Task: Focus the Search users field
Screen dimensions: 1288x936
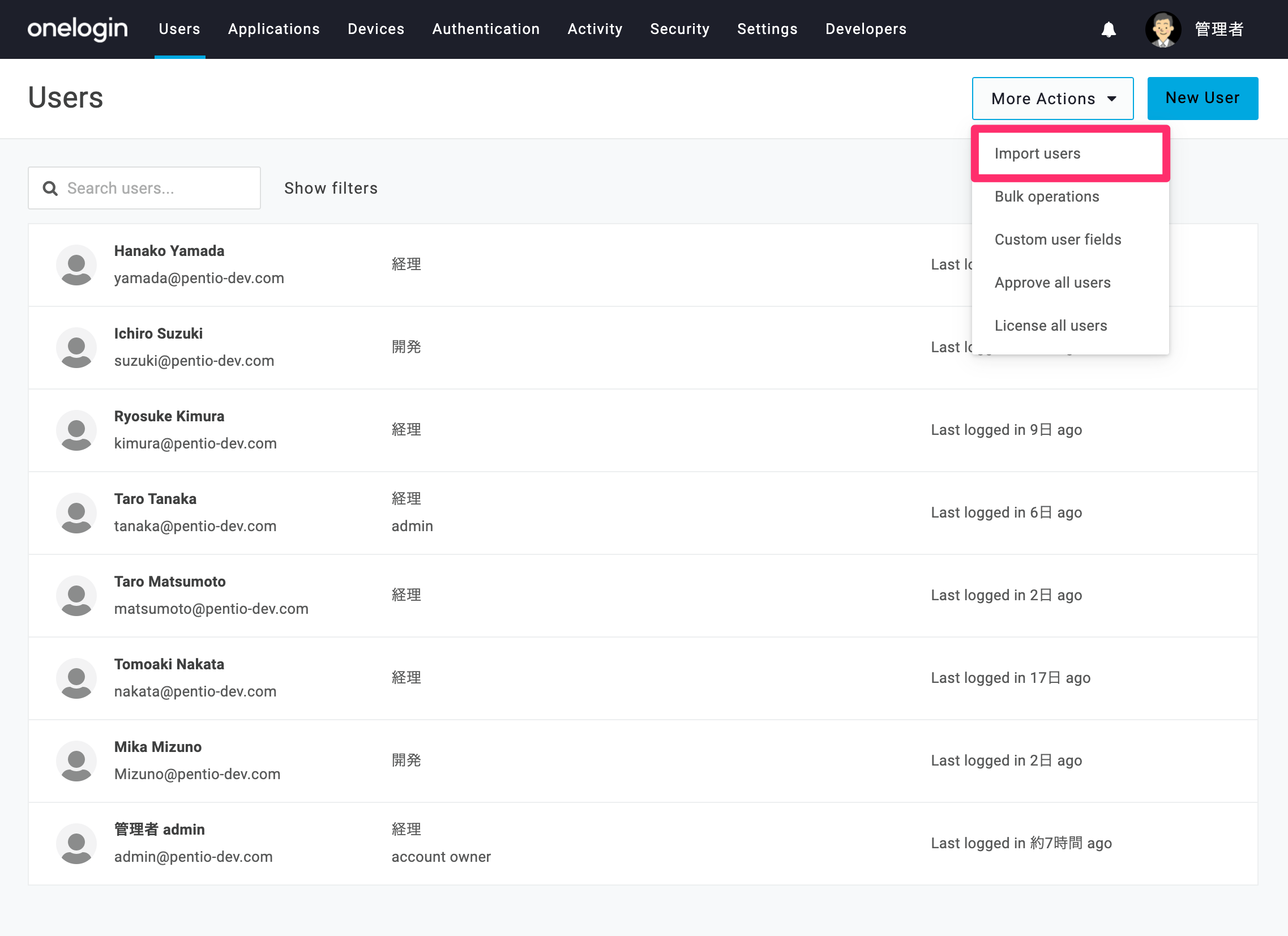Action: click(x=144, y=188)
